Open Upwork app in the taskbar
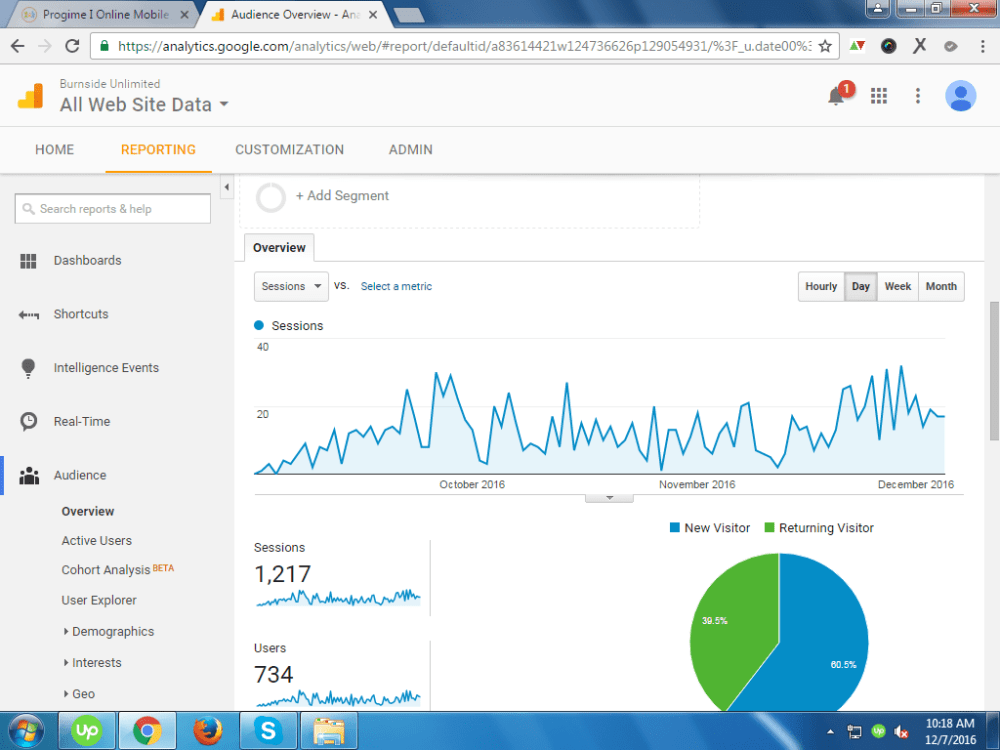1000x750 pixels. coord(87,731)
